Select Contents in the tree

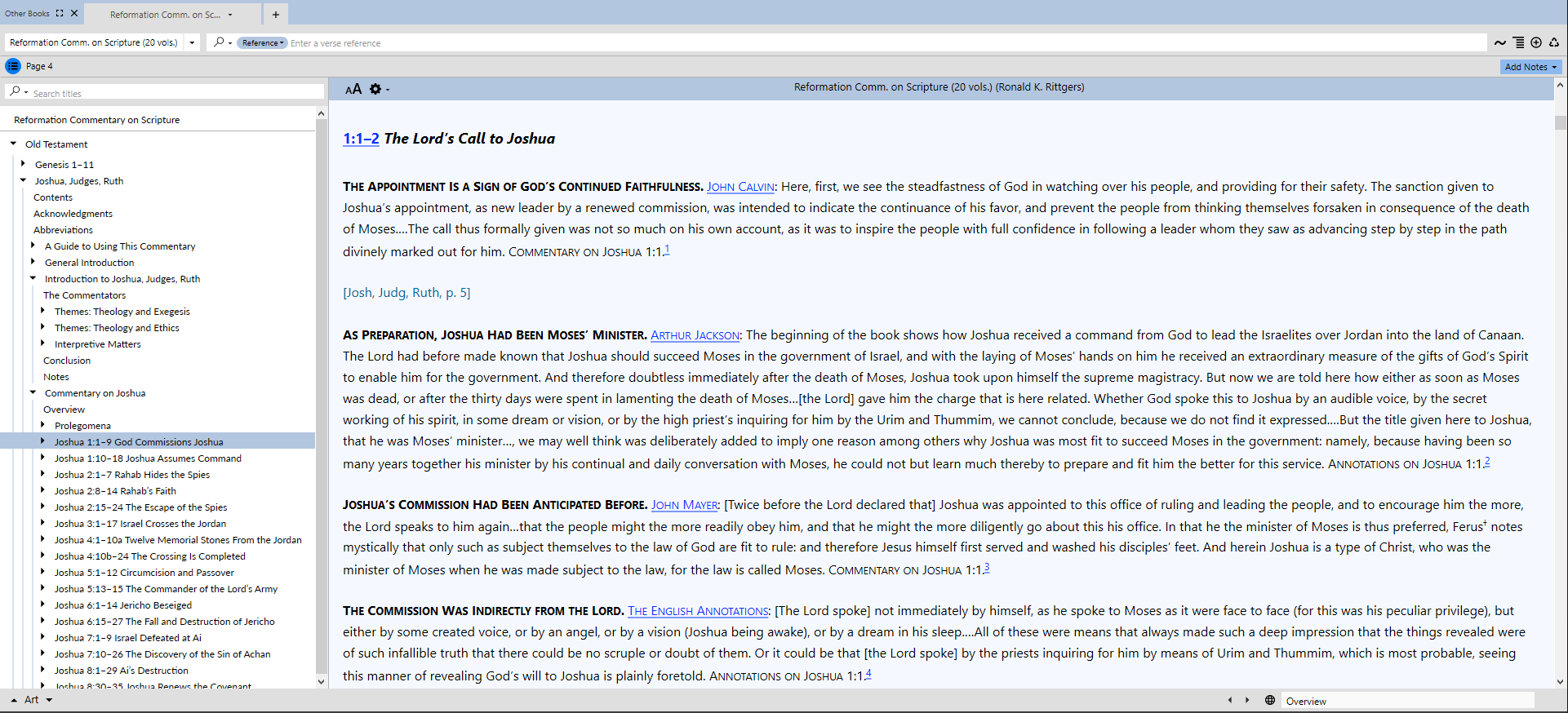coord(53,197)
